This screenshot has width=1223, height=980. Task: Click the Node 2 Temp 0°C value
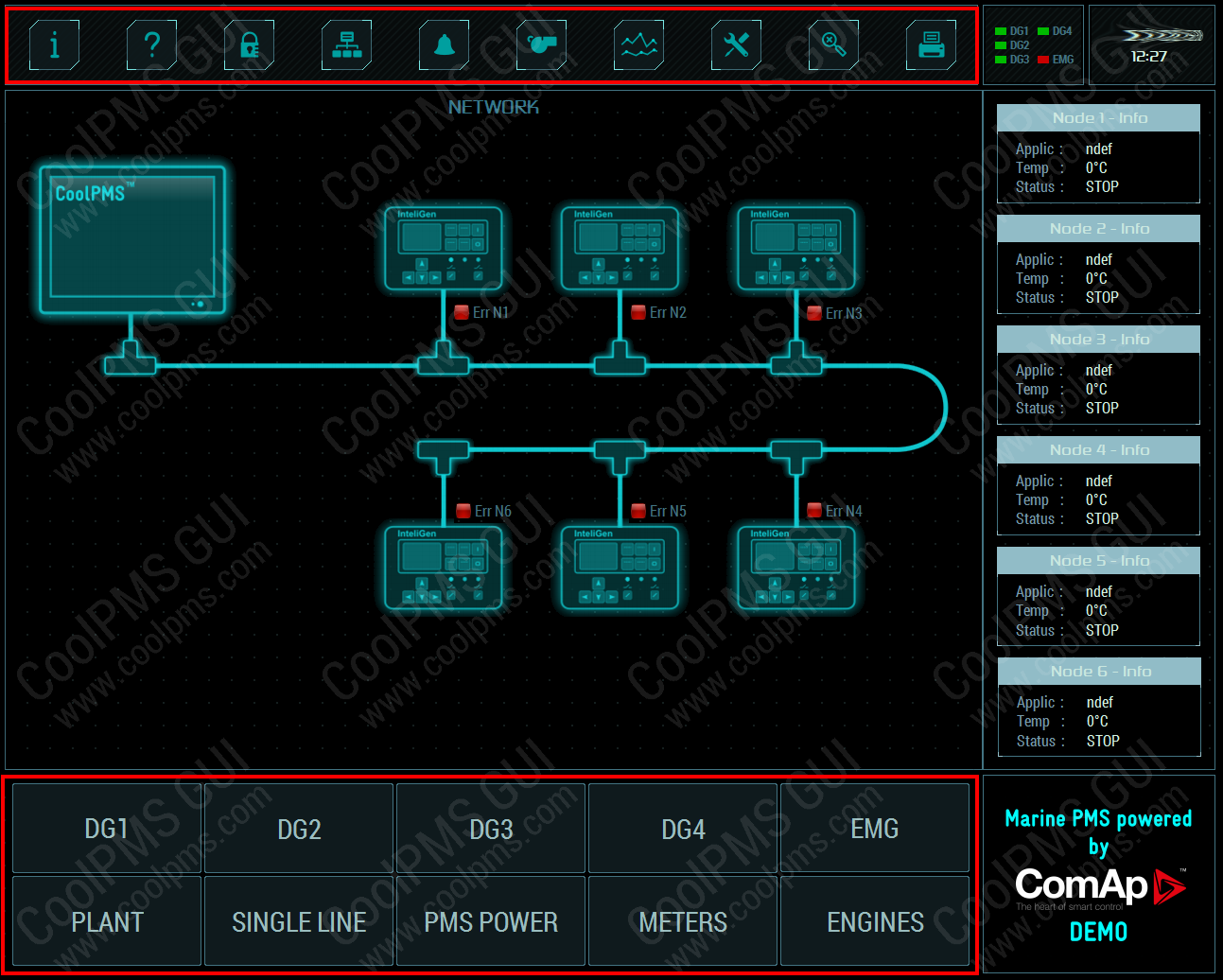pyautogui.click(x=1096, y=279)
